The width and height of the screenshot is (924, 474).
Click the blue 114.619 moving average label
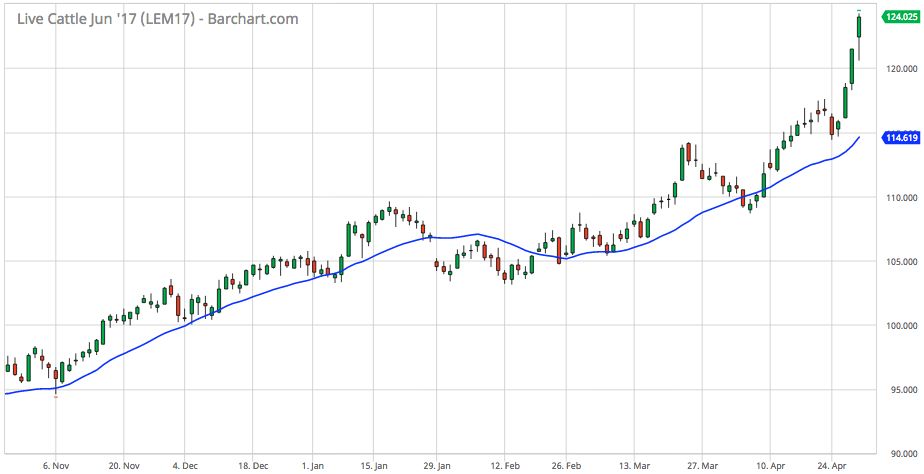pyautogui.click(x=902, y=138)
